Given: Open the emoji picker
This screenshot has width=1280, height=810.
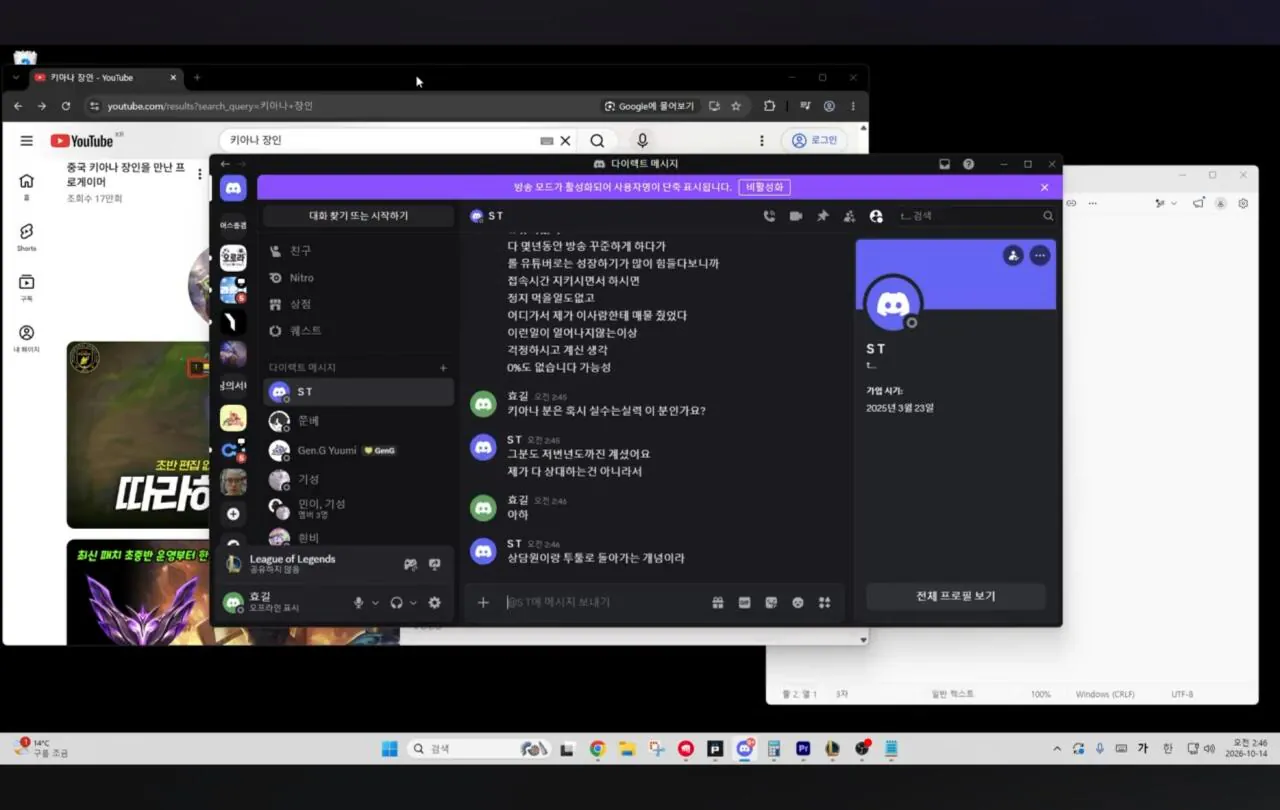Looking at the screenshot, I should click(798, 602).
